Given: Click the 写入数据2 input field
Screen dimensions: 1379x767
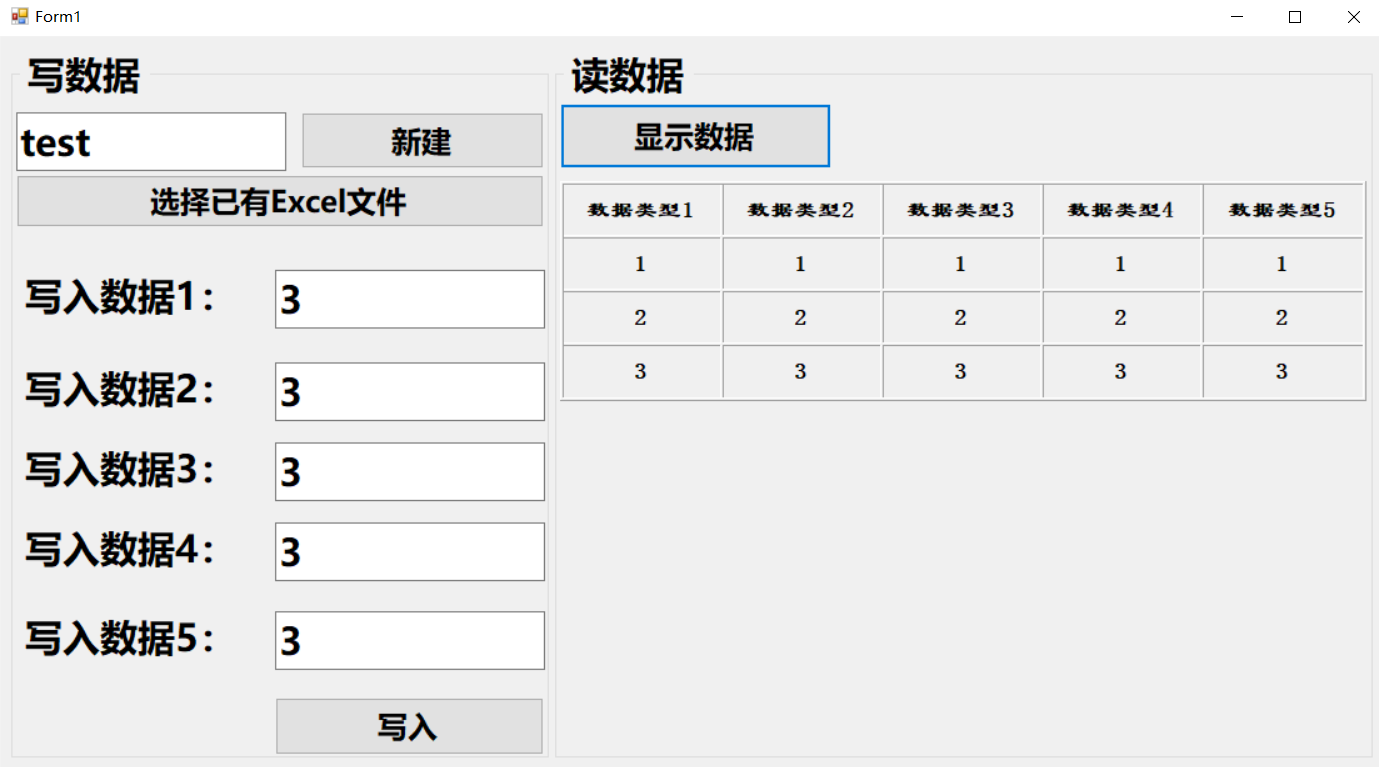Looking at the screenshot, I should (x=409, y=391).
